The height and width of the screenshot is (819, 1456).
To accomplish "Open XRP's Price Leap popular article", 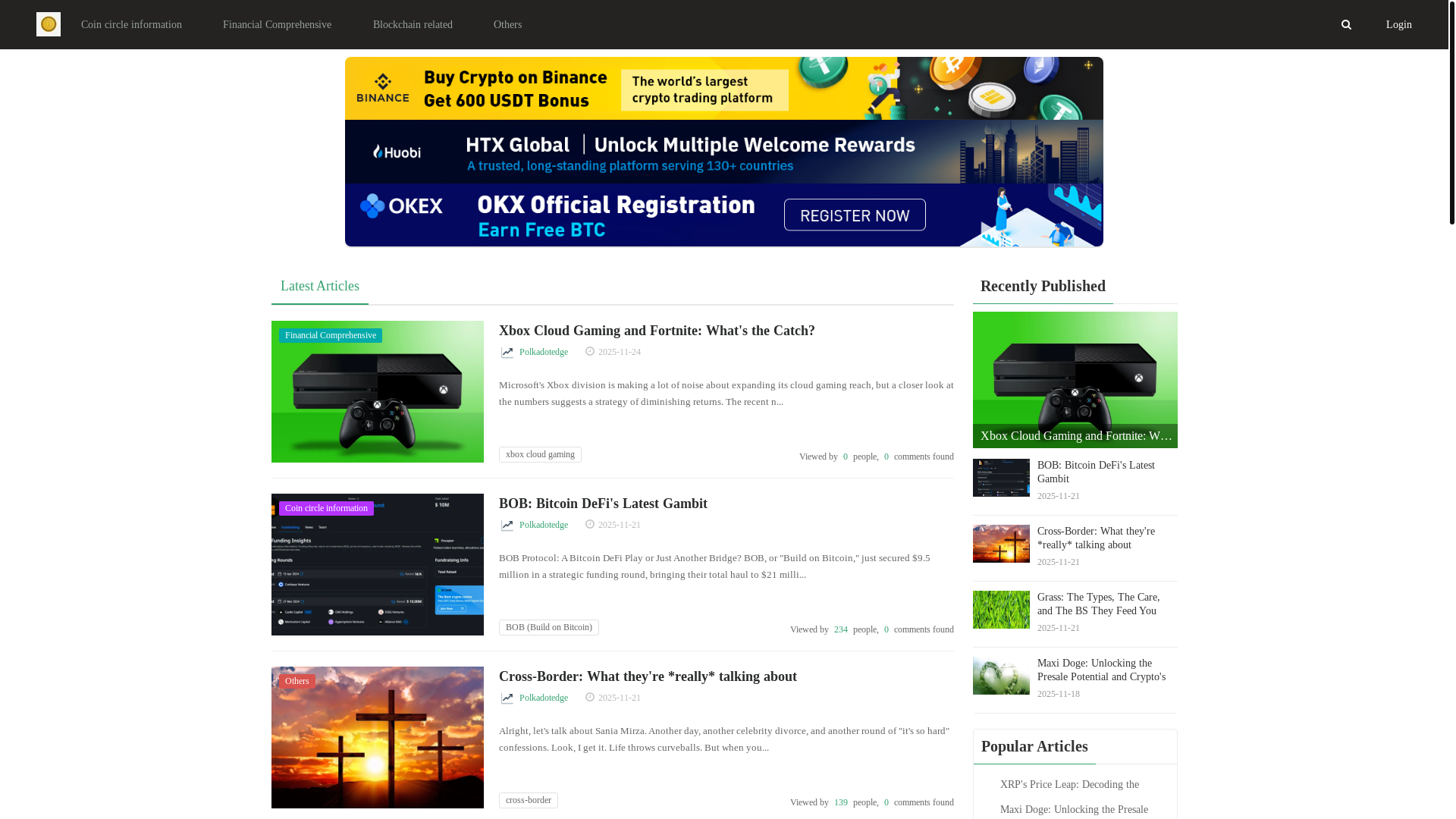I will [x=1069, y=785].
